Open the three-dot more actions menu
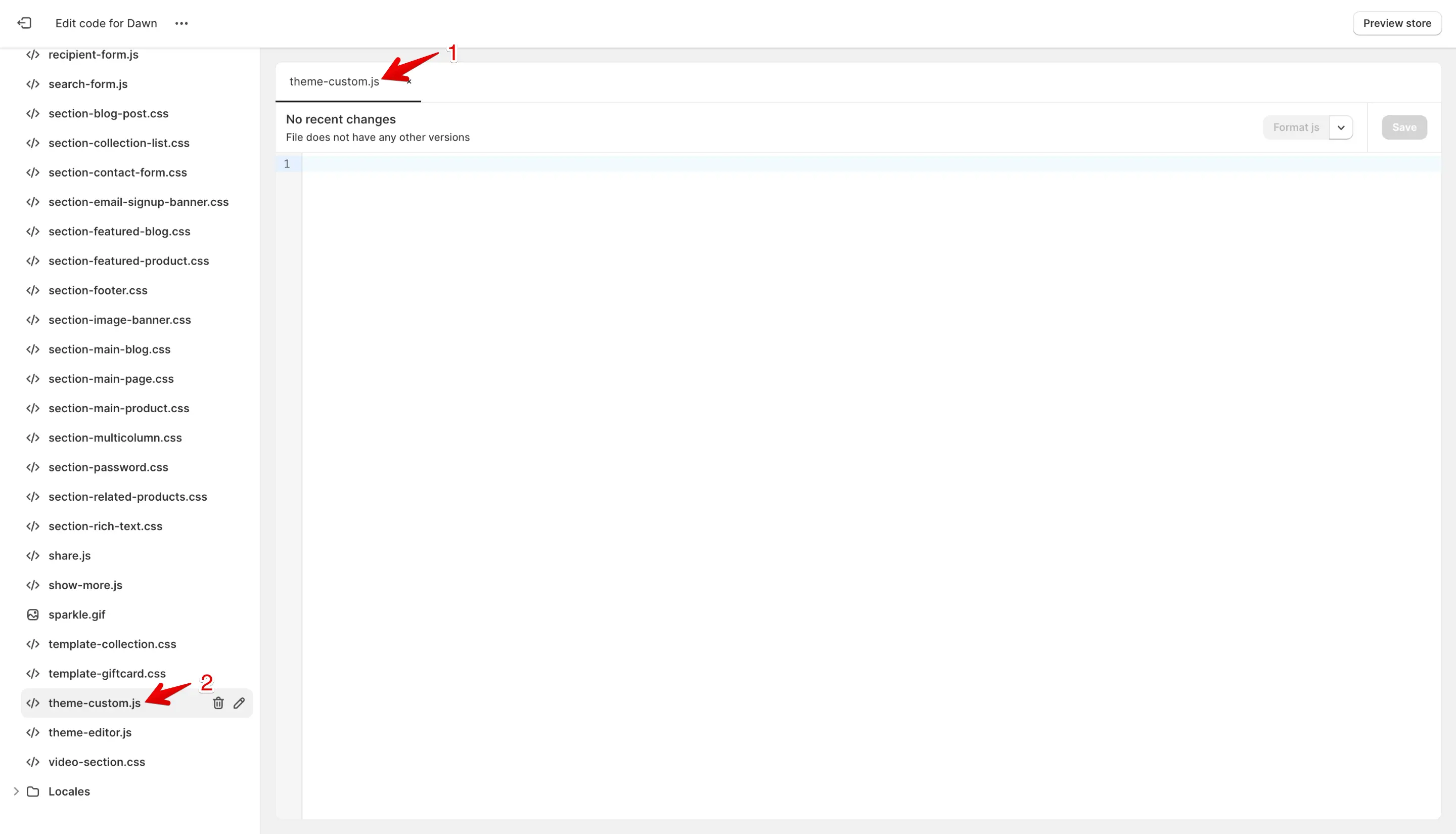 point(181,23)
